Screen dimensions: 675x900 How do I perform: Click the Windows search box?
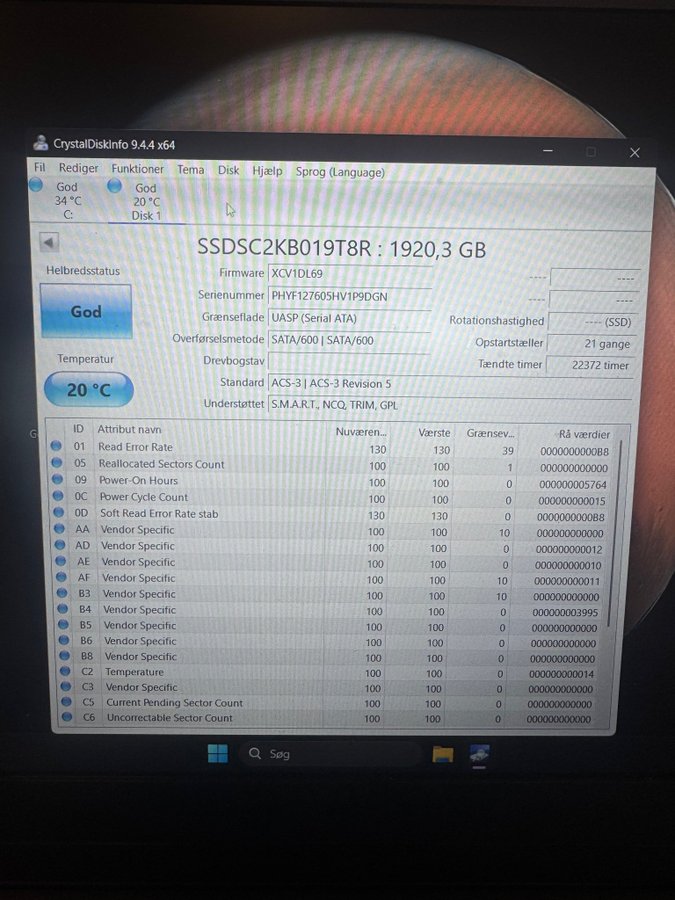pyautogui.click(x=330, y=754)
